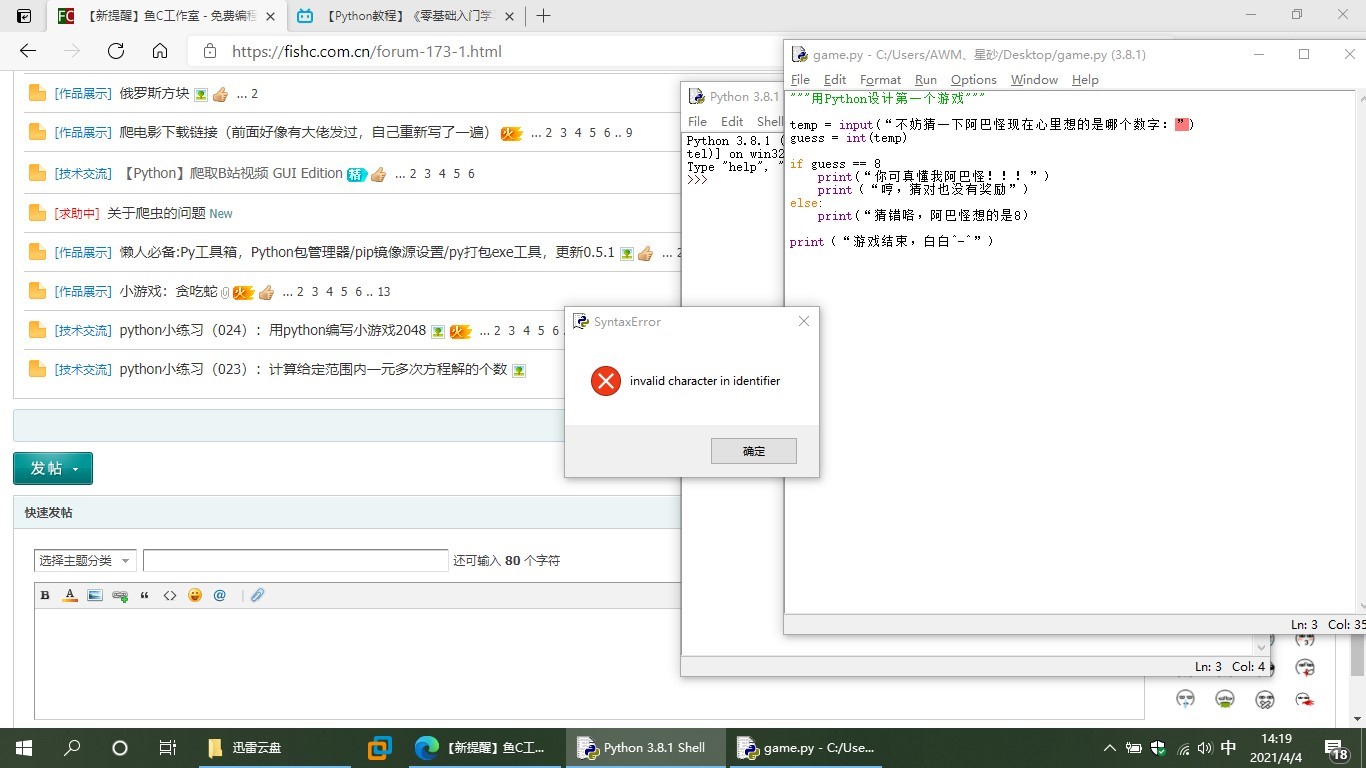Screen dimensions: 1366x768
Task: Click [求助中] category tag
Action: click(x=77, y=213)
